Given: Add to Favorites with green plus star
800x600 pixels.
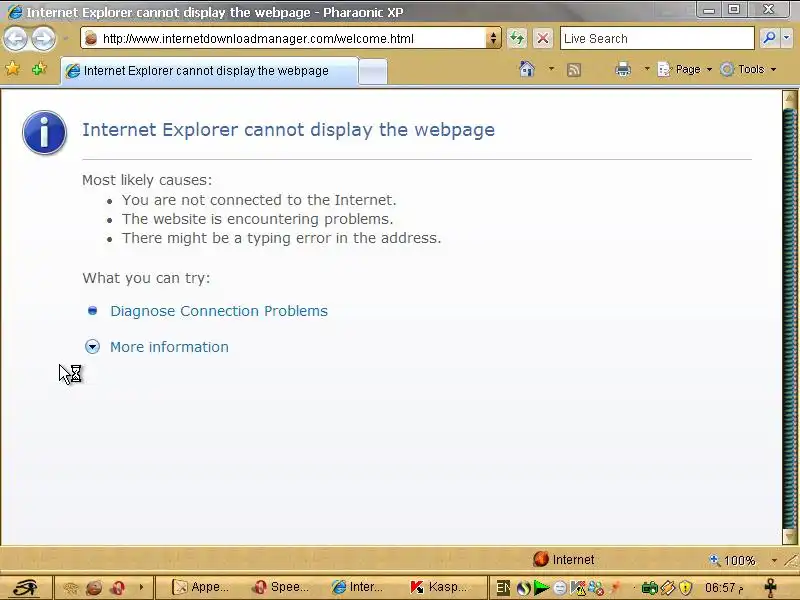Looking at the screenshot, I should [39, 69].
